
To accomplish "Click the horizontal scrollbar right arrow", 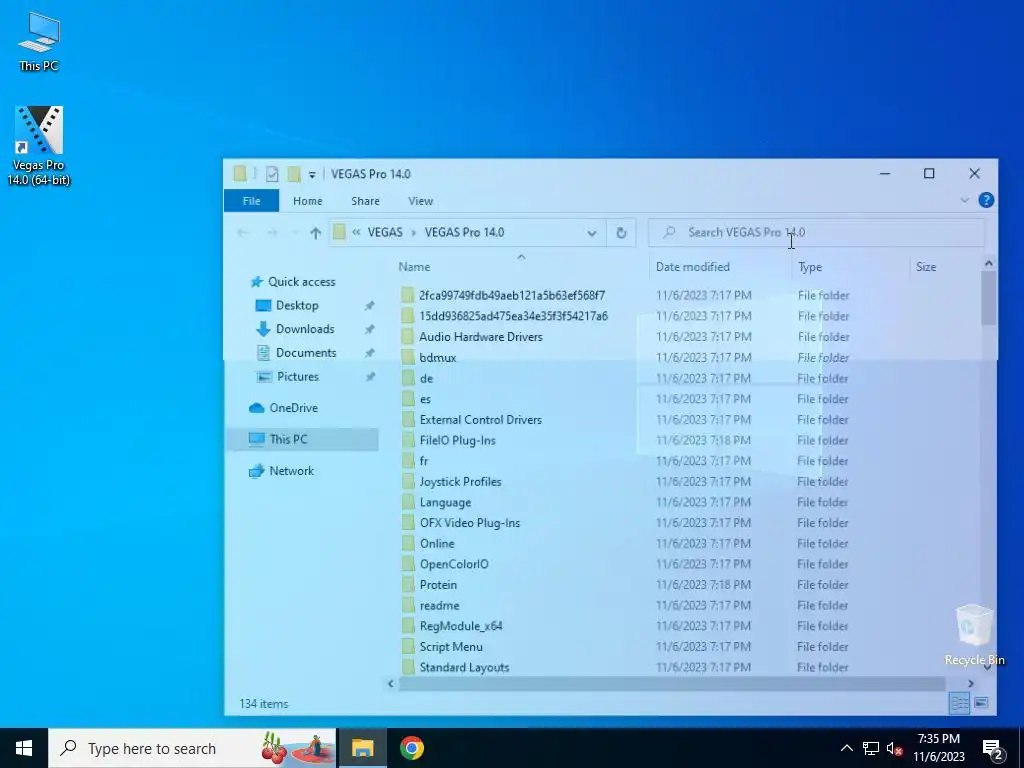I will pos(971,684).
